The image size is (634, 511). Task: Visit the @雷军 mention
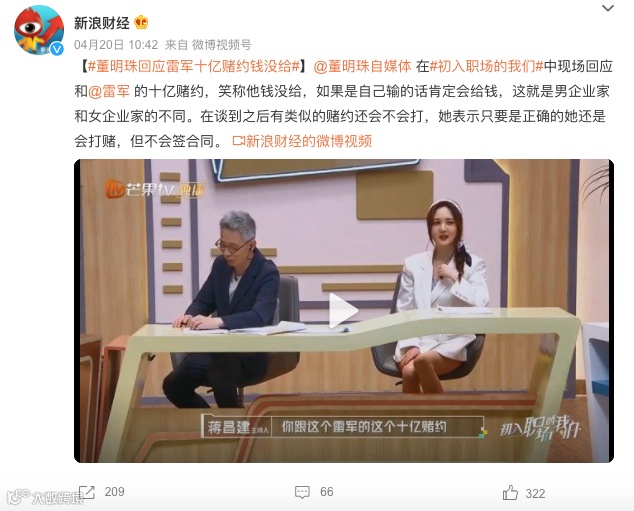click(109, 91)
